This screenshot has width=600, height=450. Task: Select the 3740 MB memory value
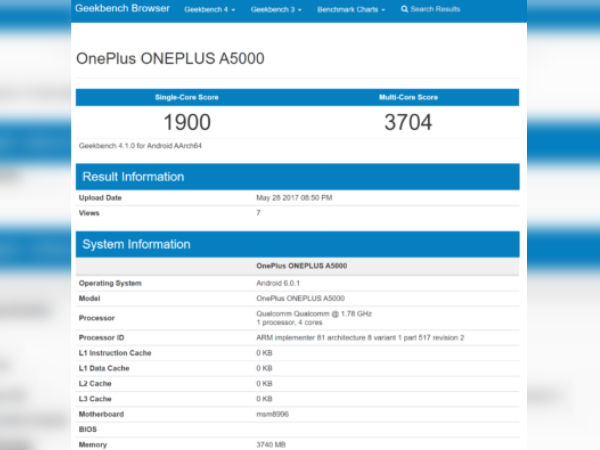[x=271, y=445]
